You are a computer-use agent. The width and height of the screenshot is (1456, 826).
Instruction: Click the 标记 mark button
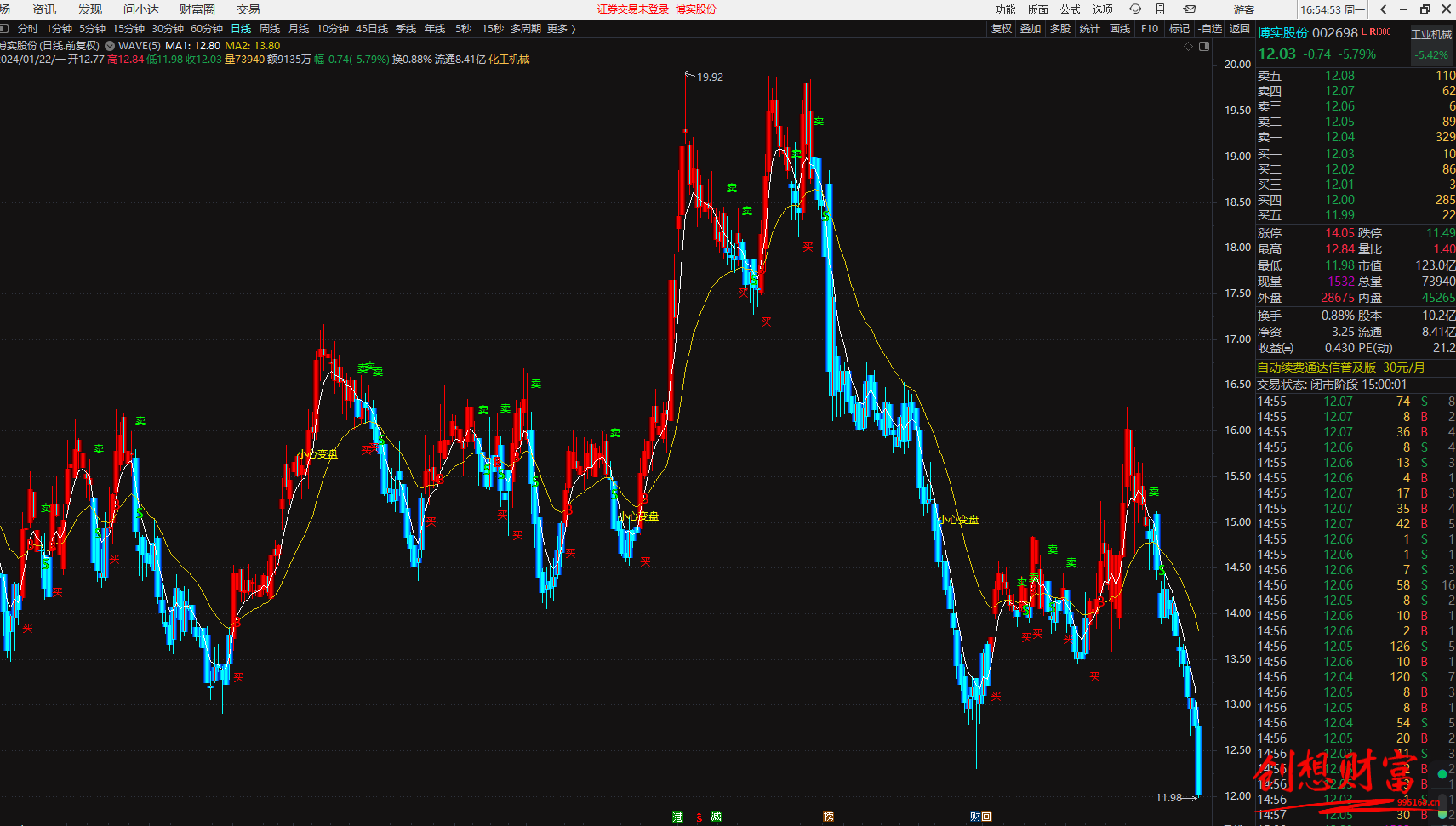[1179, 29]
